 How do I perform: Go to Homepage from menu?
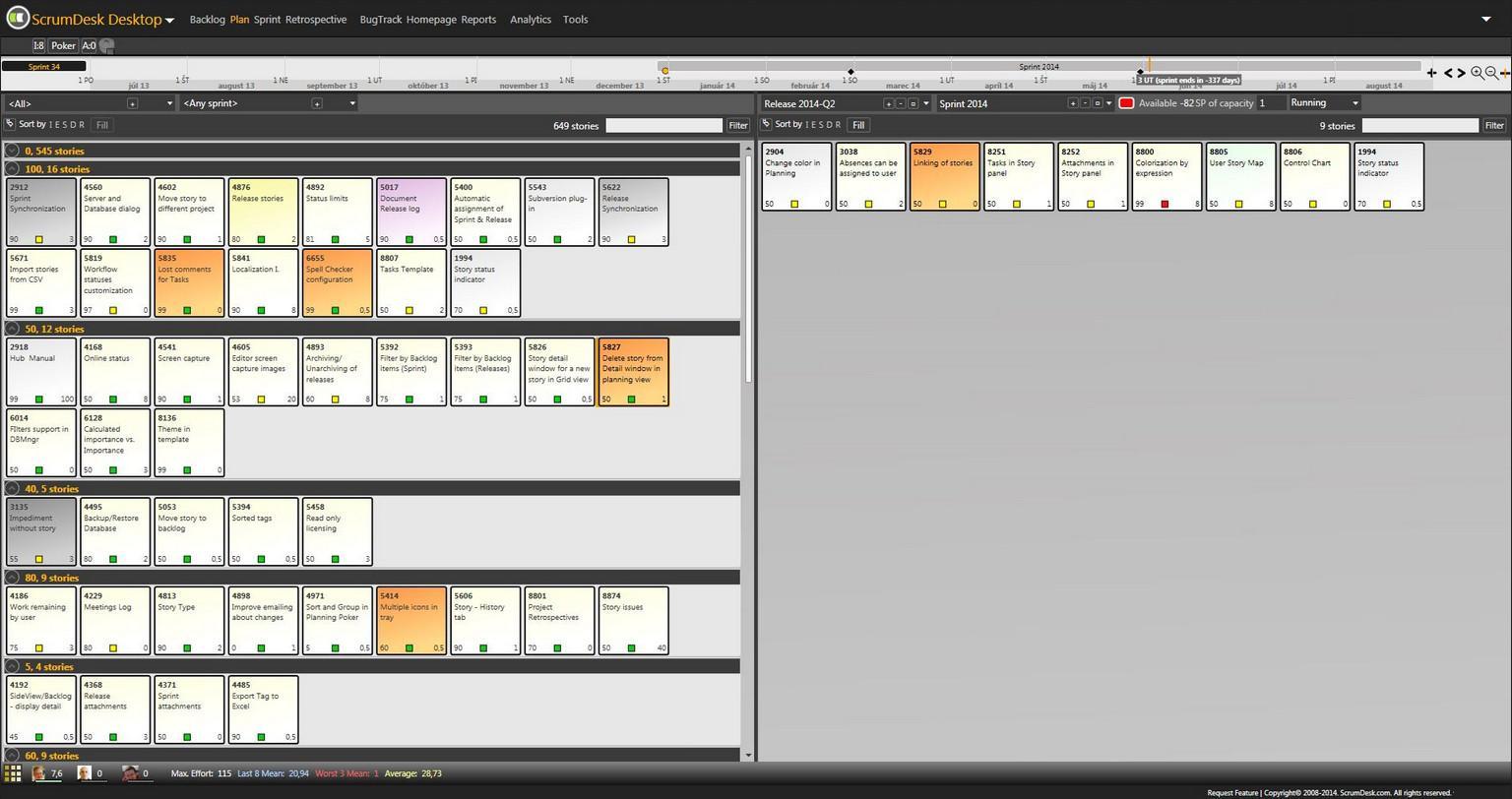pyautogui.click(x=431, y=20)
